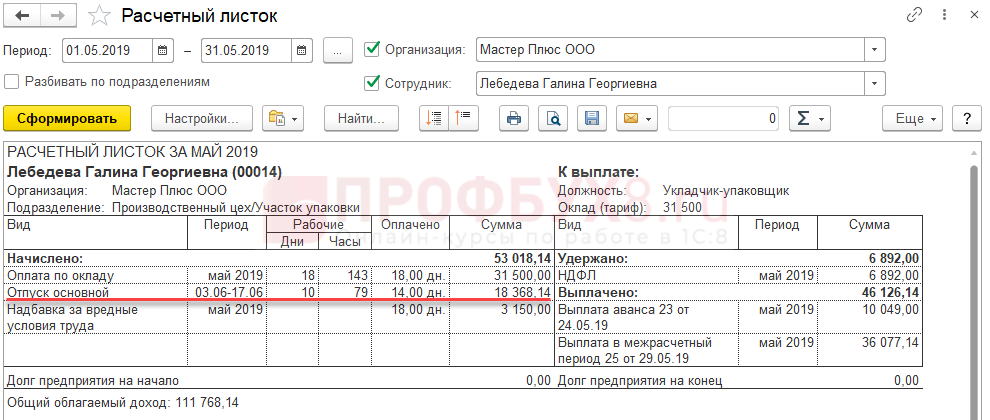Click the Лебедева Галина Георгиевна employee field

coord(670,83)
